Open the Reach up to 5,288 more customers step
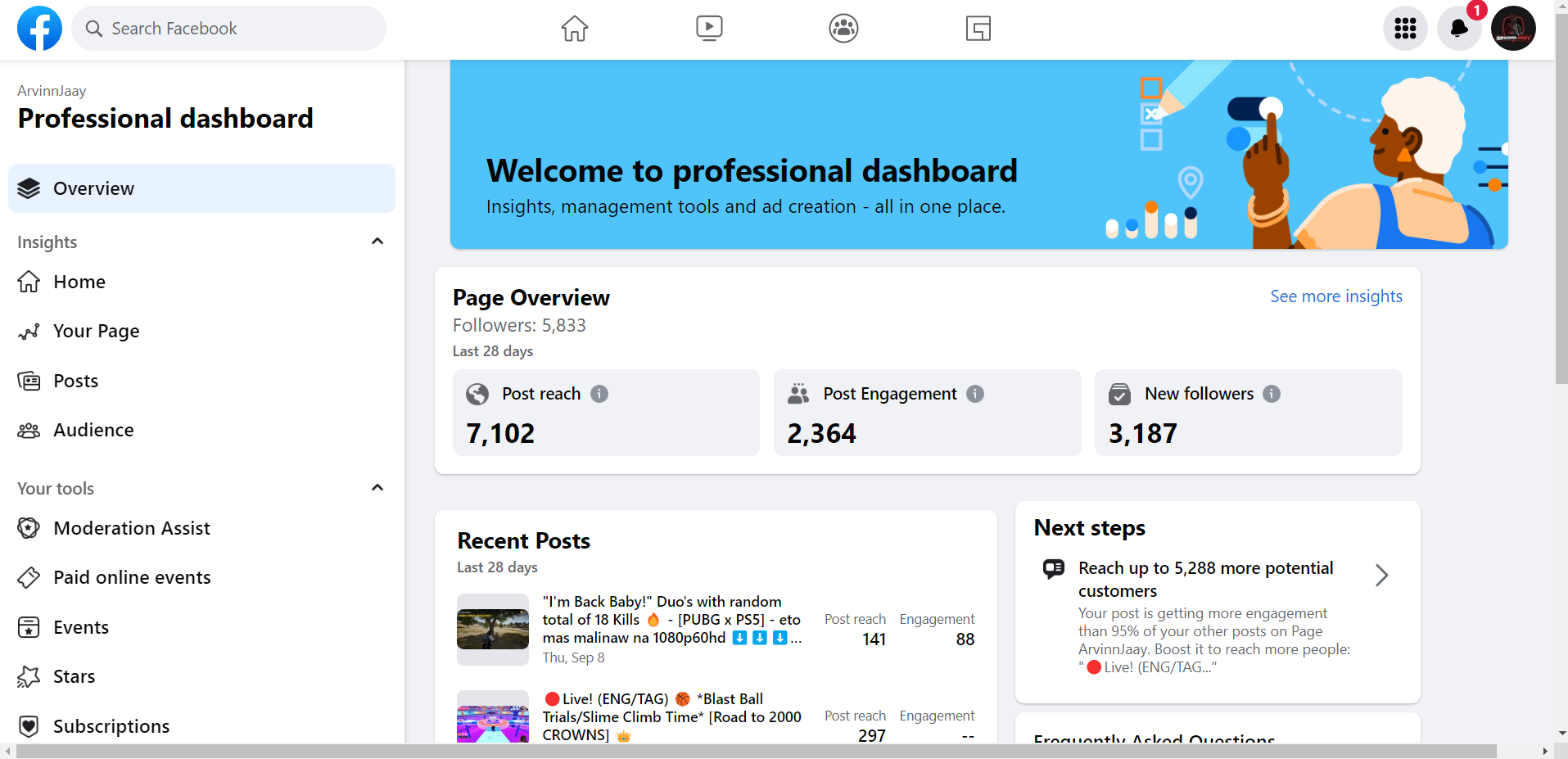Screen dimensions: 1568x759 tap(1218, 617)
